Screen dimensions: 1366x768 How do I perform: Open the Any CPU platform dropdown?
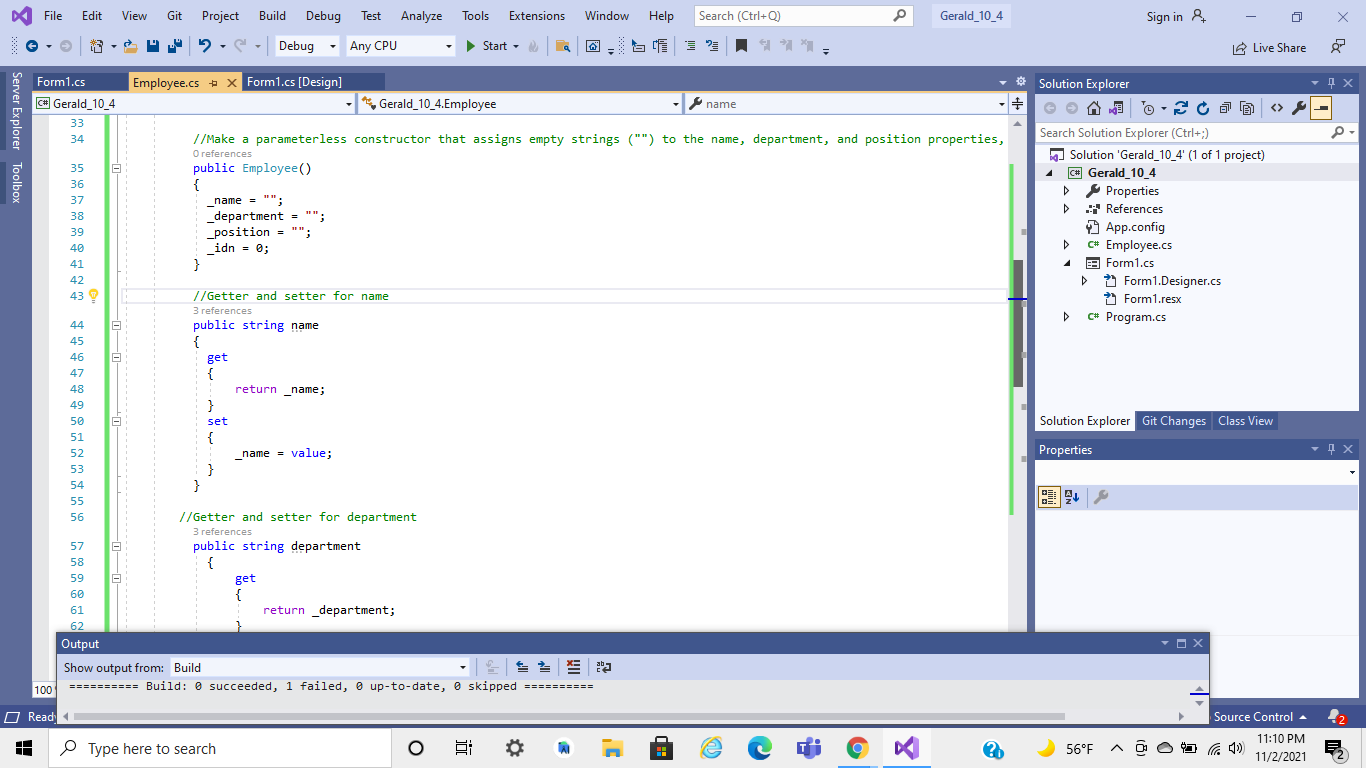448,46
